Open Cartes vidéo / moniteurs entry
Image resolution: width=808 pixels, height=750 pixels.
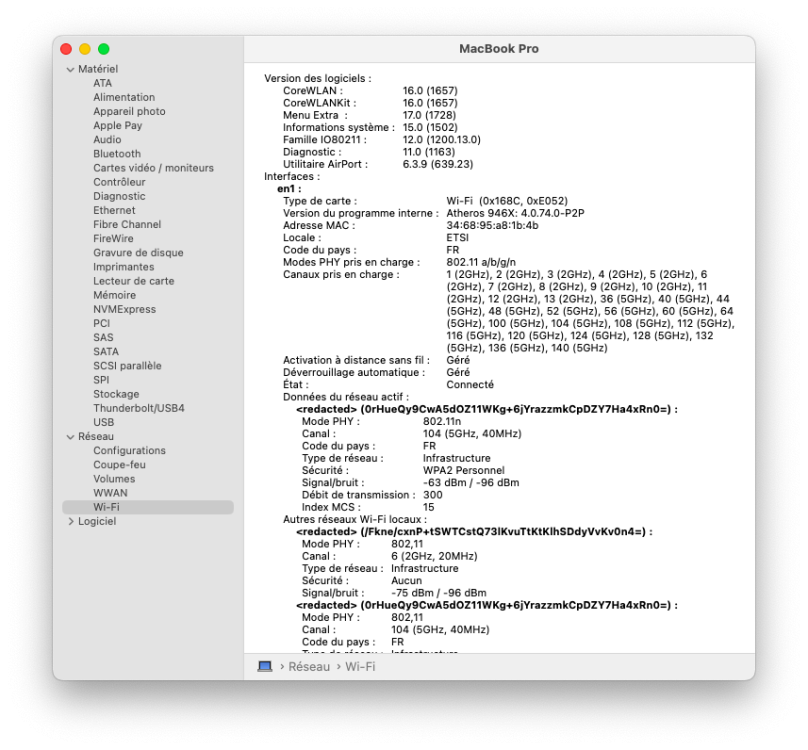[x=153, y=168]
